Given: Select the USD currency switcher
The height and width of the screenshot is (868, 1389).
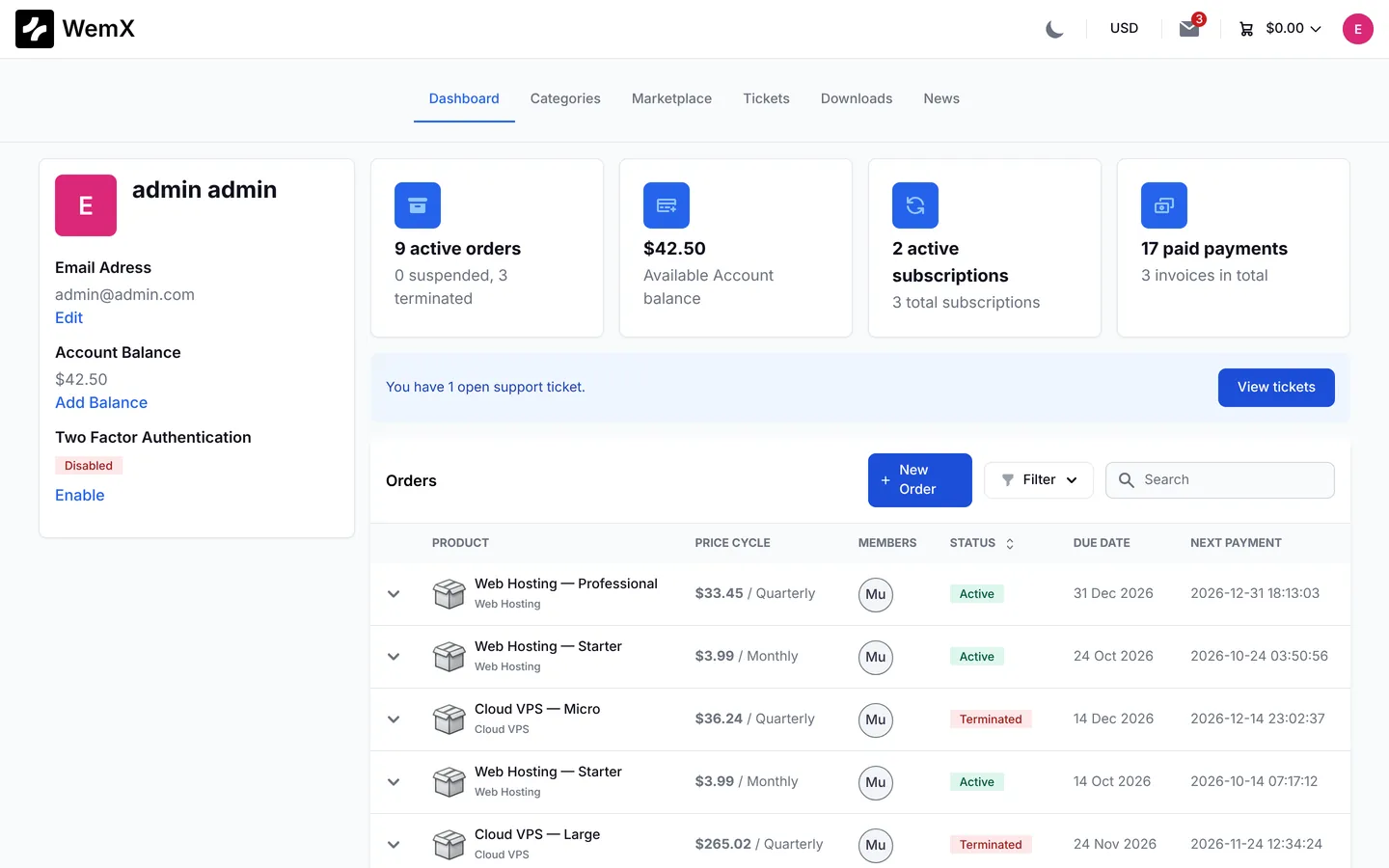Looking at the screenshot, I should 1124,29.
